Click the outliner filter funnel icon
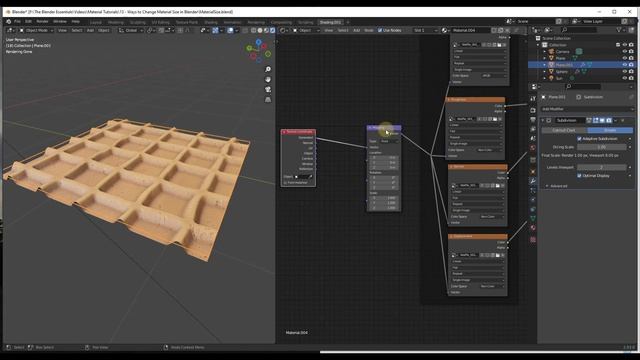The image size is (640, 360). click(x=619, y=30)
